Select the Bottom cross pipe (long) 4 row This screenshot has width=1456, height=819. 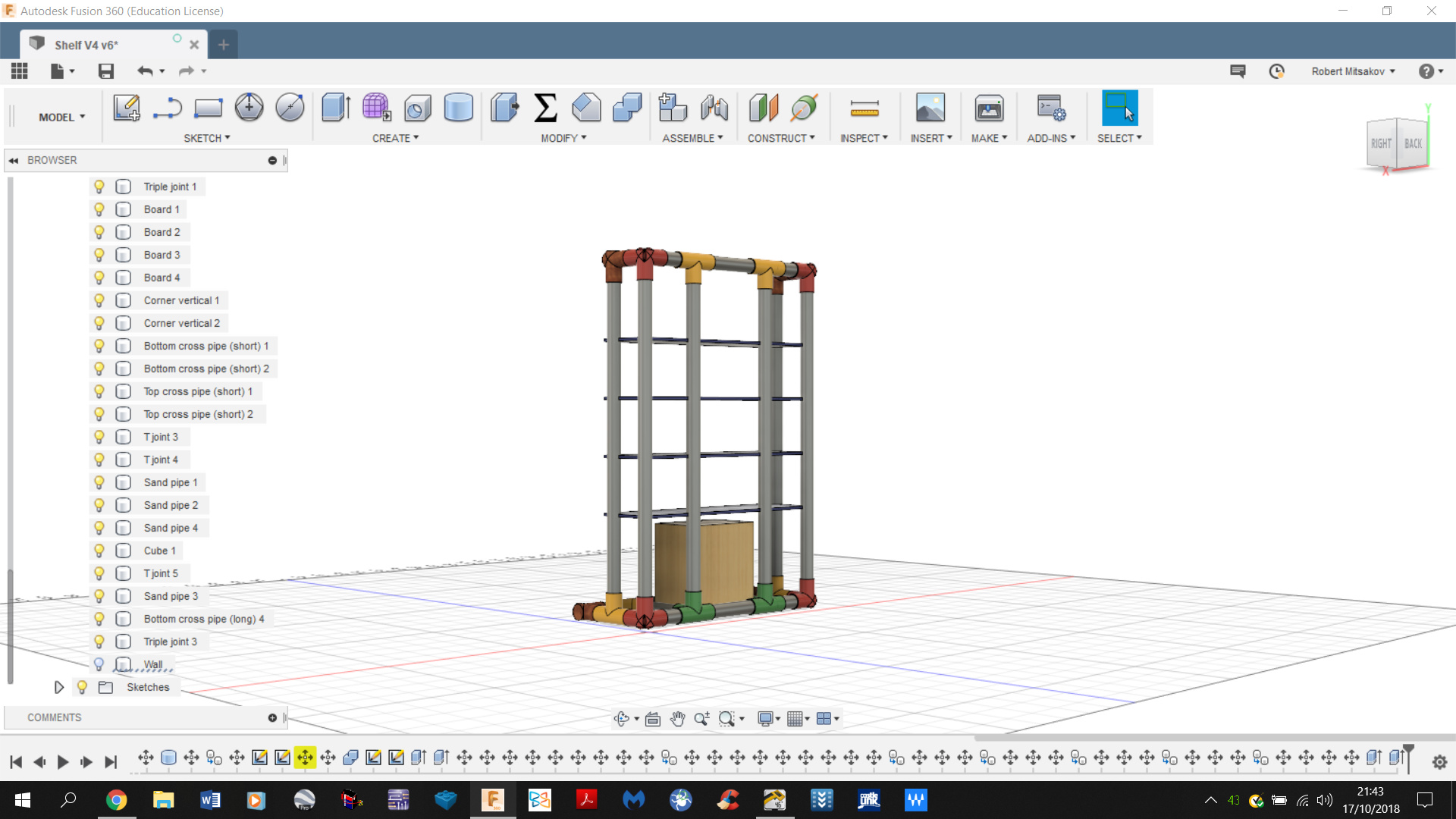(204, 619)
